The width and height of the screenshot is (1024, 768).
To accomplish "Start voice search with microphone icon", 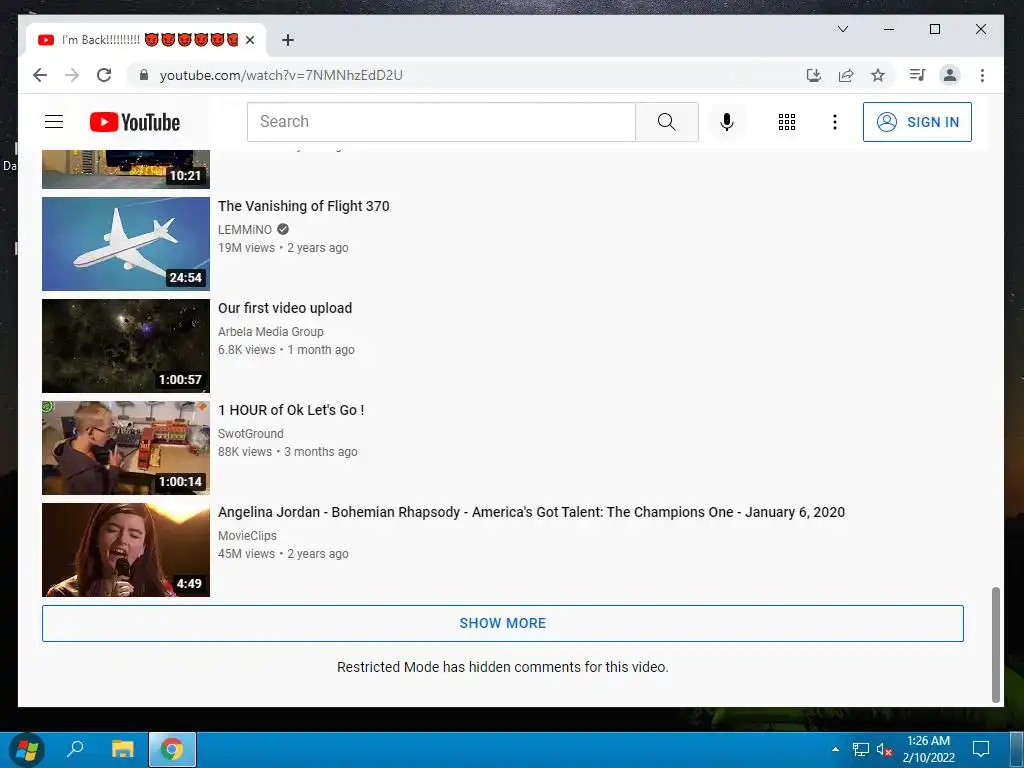I will (x=727, y=121).
